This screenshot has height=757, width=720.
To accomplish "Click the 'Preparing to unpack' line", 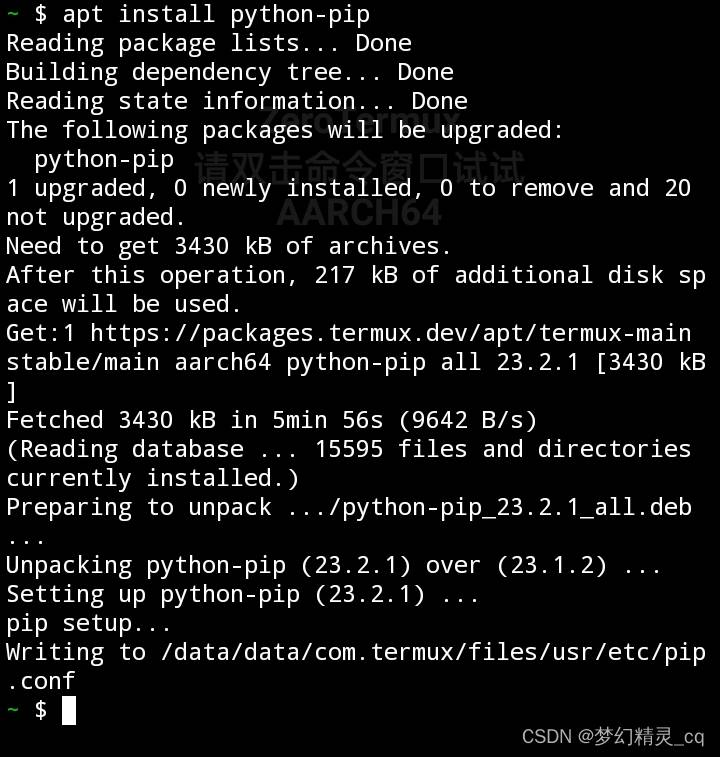I will (x=349, y=507).
